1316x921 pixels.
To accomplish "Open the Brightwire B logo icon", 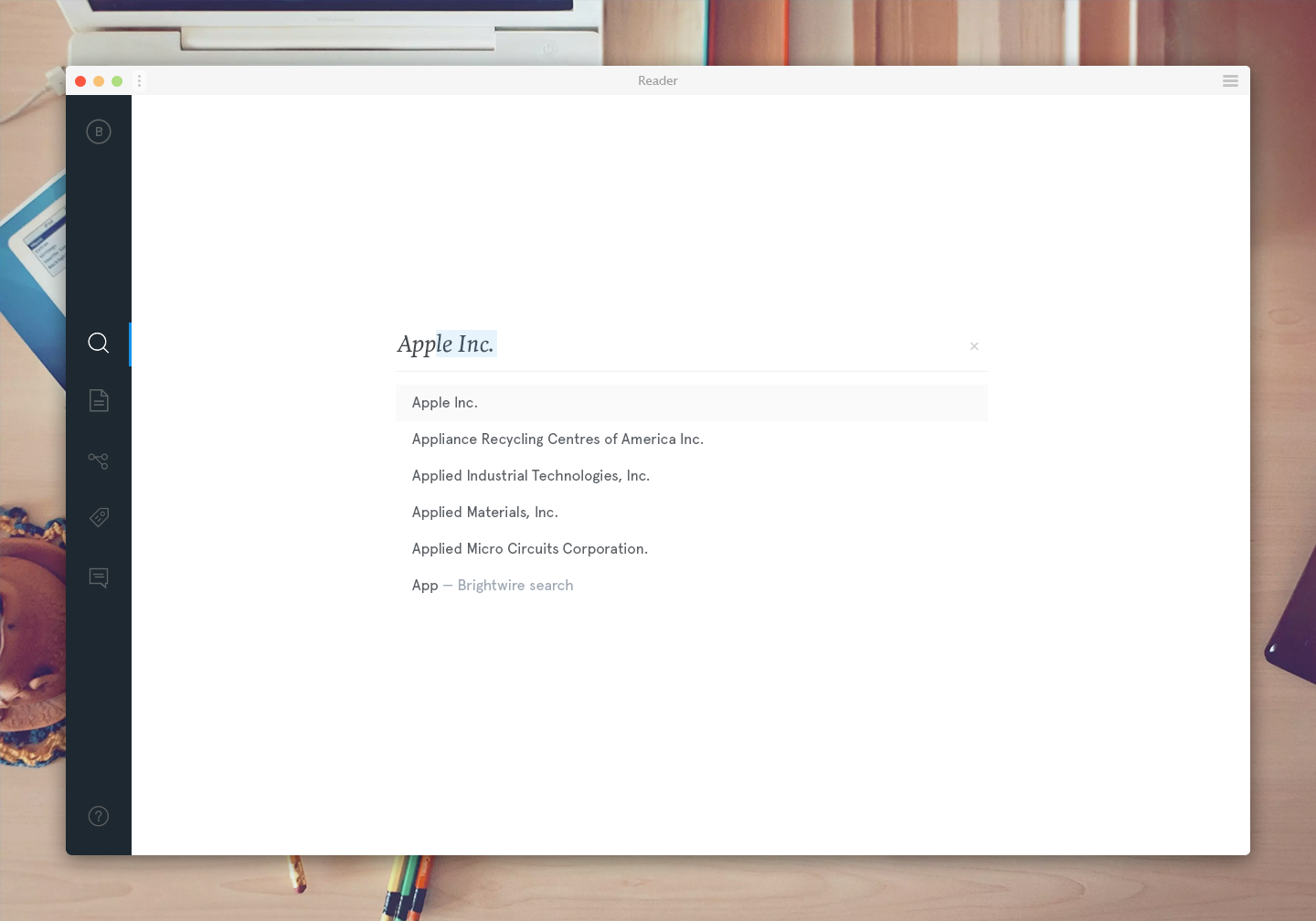I will click(x=99, y=132).
